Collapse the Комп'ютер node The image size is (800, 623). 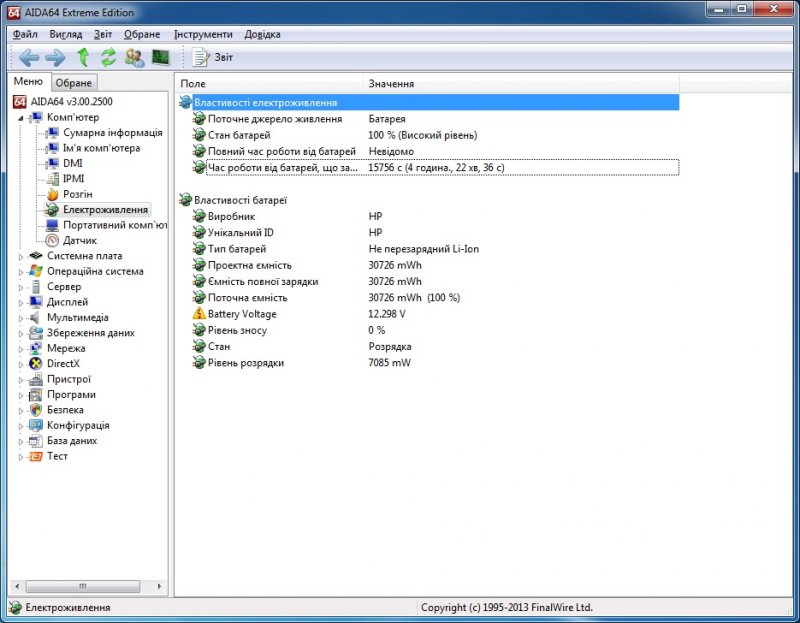click(22, 117)
